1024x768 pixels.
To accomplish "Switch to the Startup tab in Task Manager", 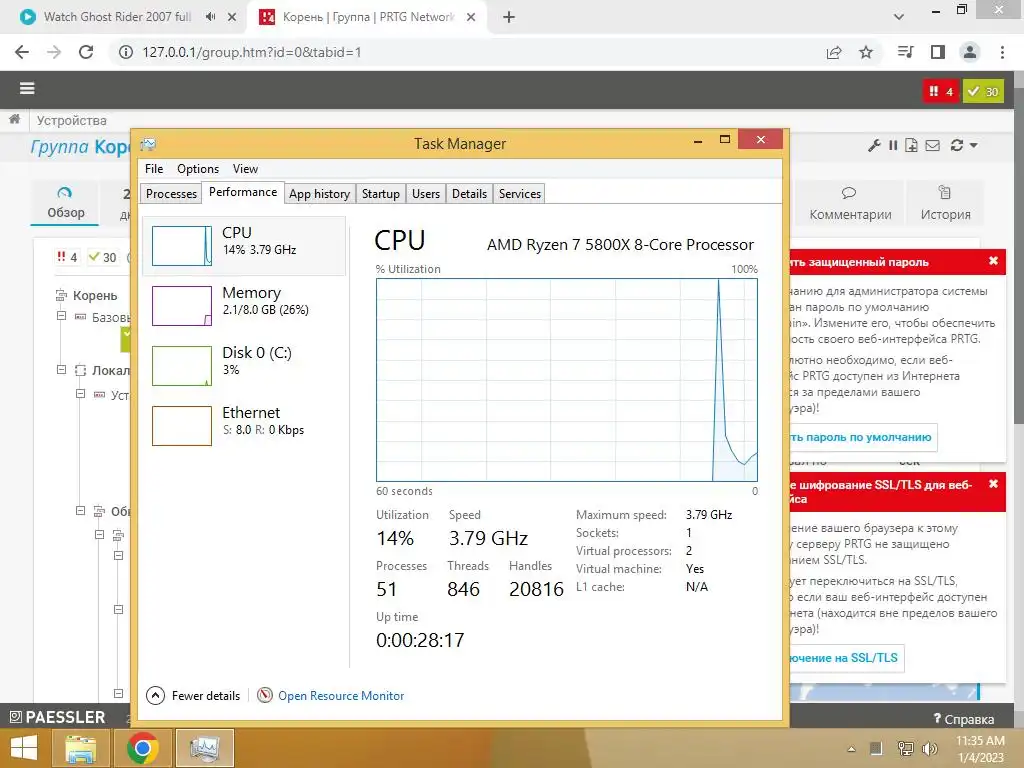I will point(381,193).
